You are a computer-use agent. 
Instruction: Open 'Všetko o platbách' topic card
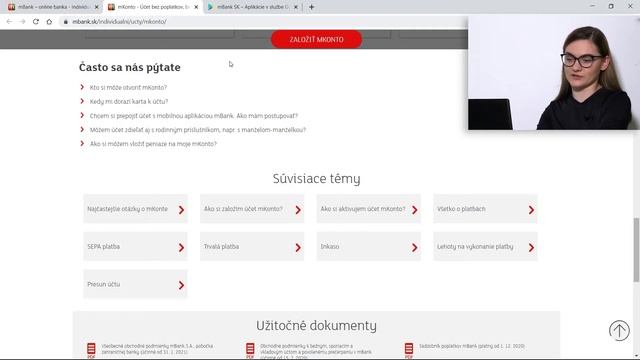[x=485, y=209]
